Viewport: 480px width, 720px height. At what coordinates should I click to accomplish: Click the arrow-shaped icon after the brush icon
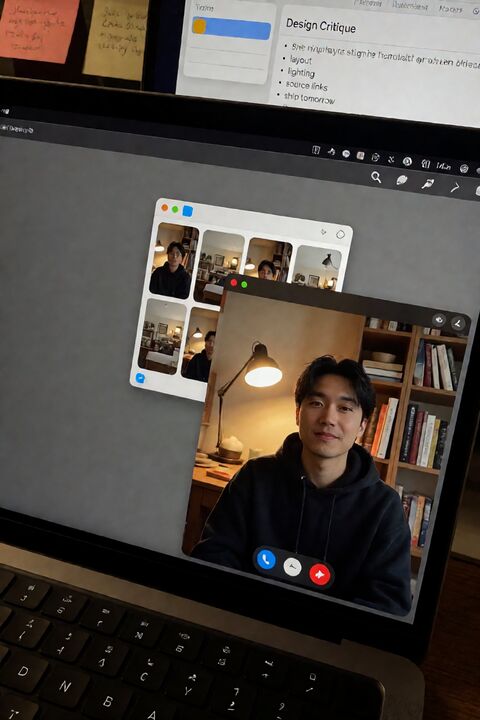tap(455, 187)
